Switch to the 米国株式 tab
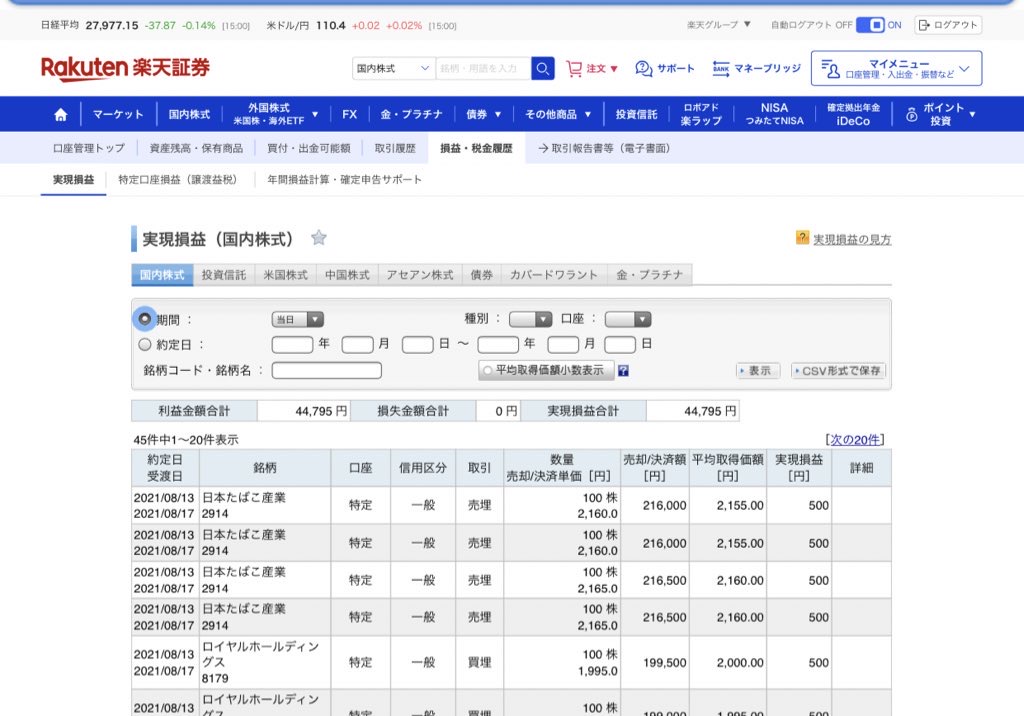This screenshot has height=716, width=1024. (x=285, y=275)
